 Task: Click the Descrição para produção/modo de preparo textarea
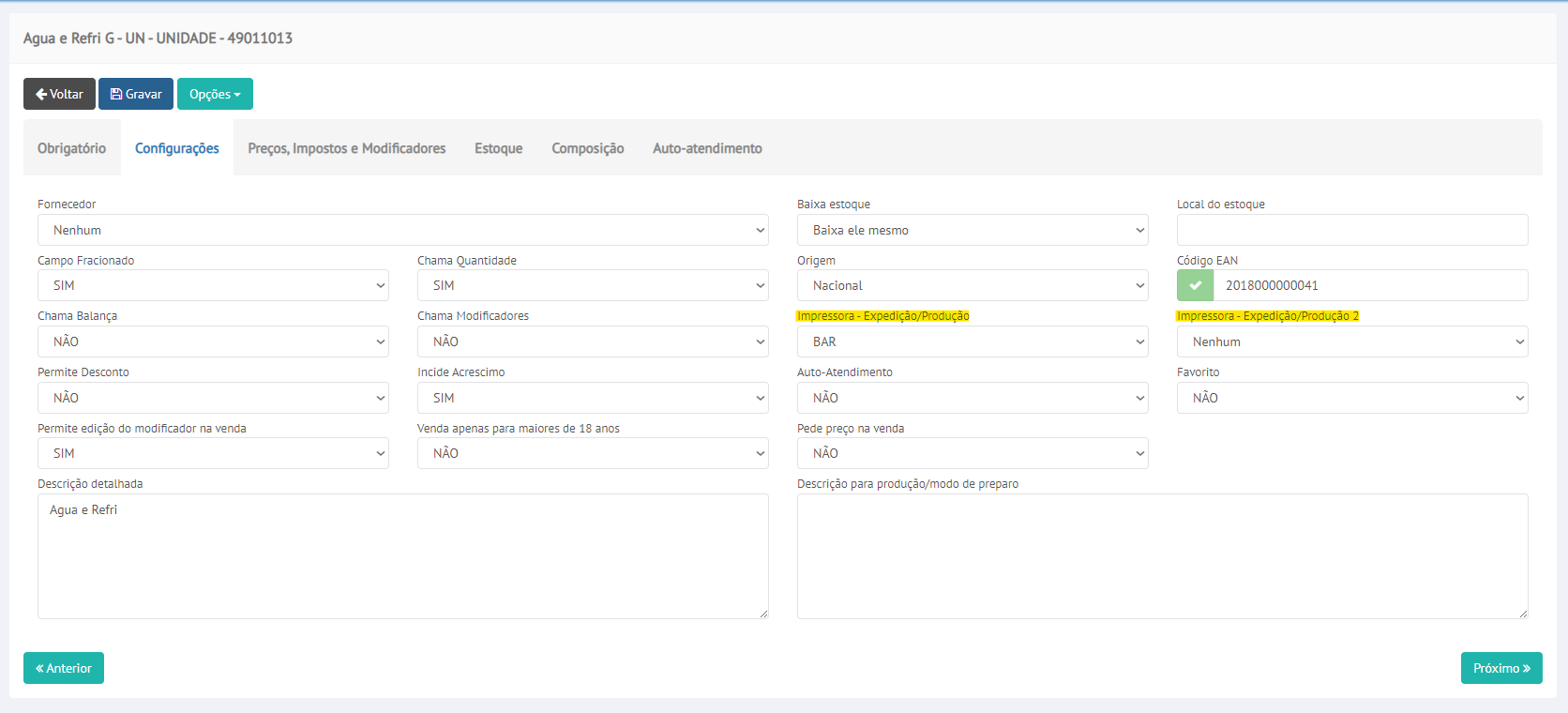click(x=1162, y=555)
